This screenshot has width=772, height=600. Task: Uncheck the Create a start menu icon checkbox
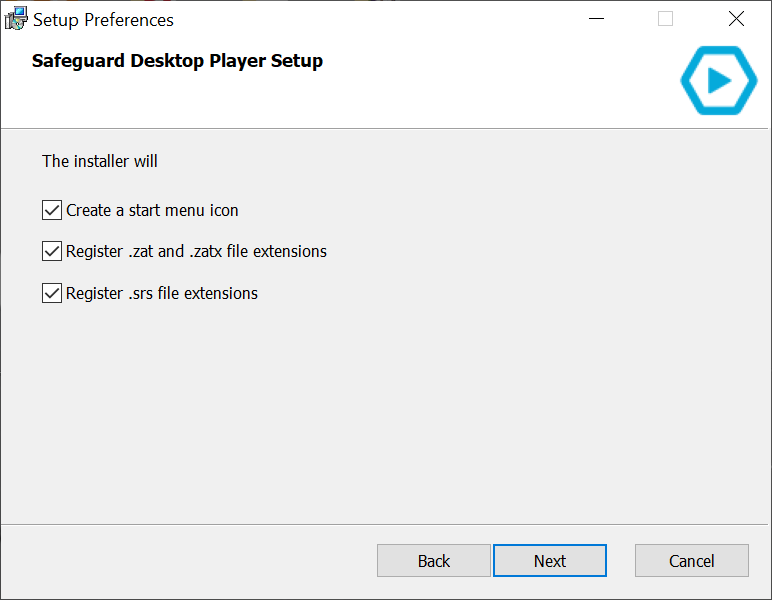pyautogui.click(x=52, y=210)
